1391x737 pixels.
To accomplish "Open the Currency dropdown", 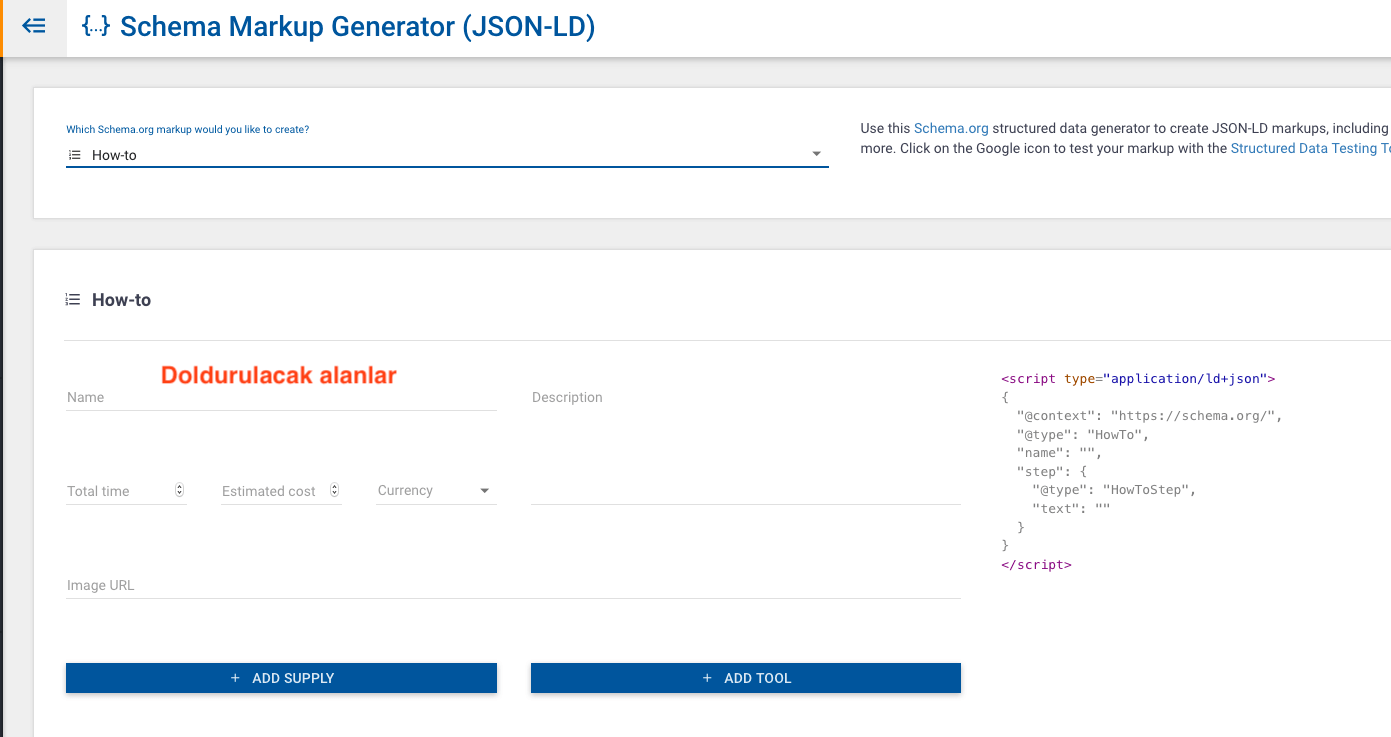I will tap(436, 491).
